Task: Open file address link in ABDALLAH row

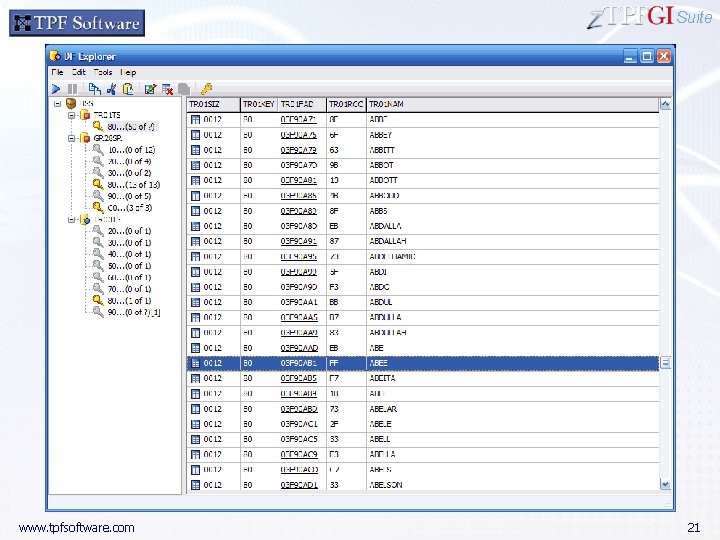Action: tap(298, 241)
